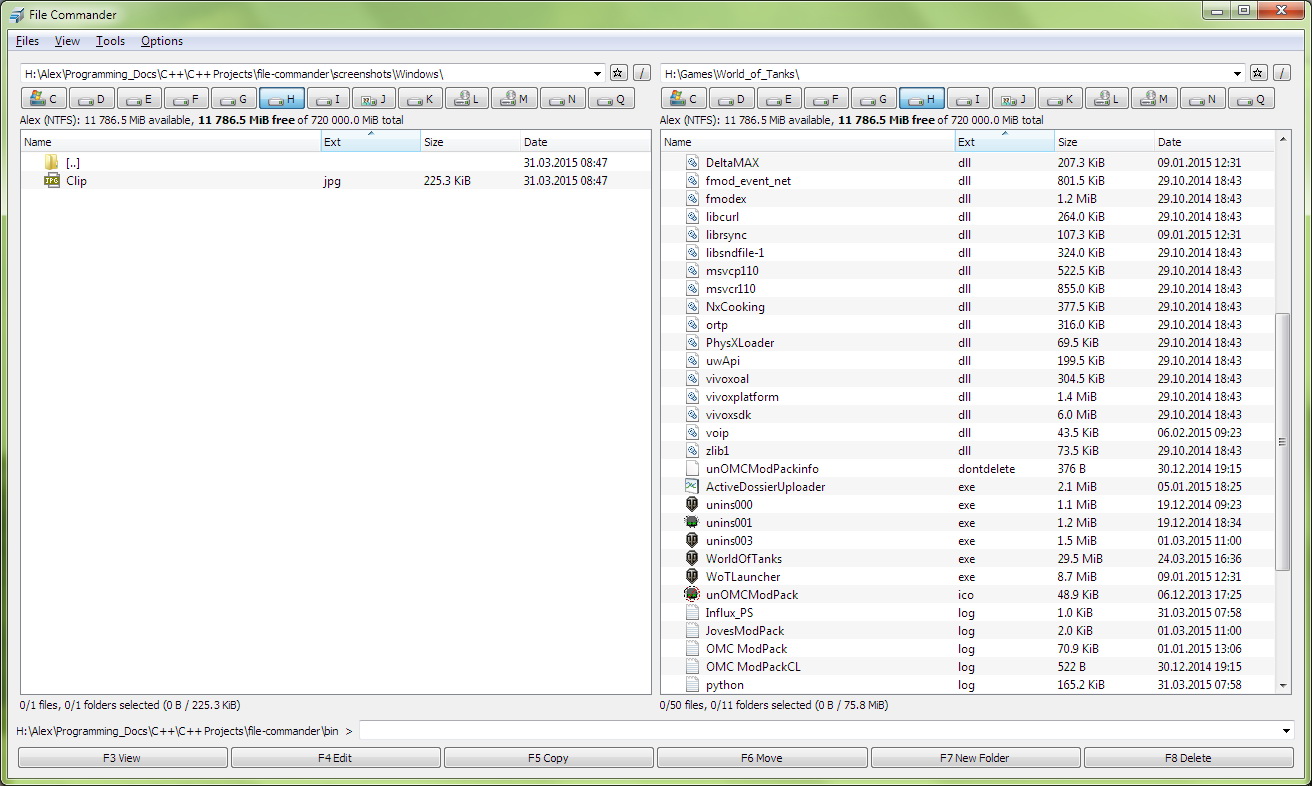Sort left panel by Name column
Viewport: 1312px width, 786px height.
coord(171,142)
